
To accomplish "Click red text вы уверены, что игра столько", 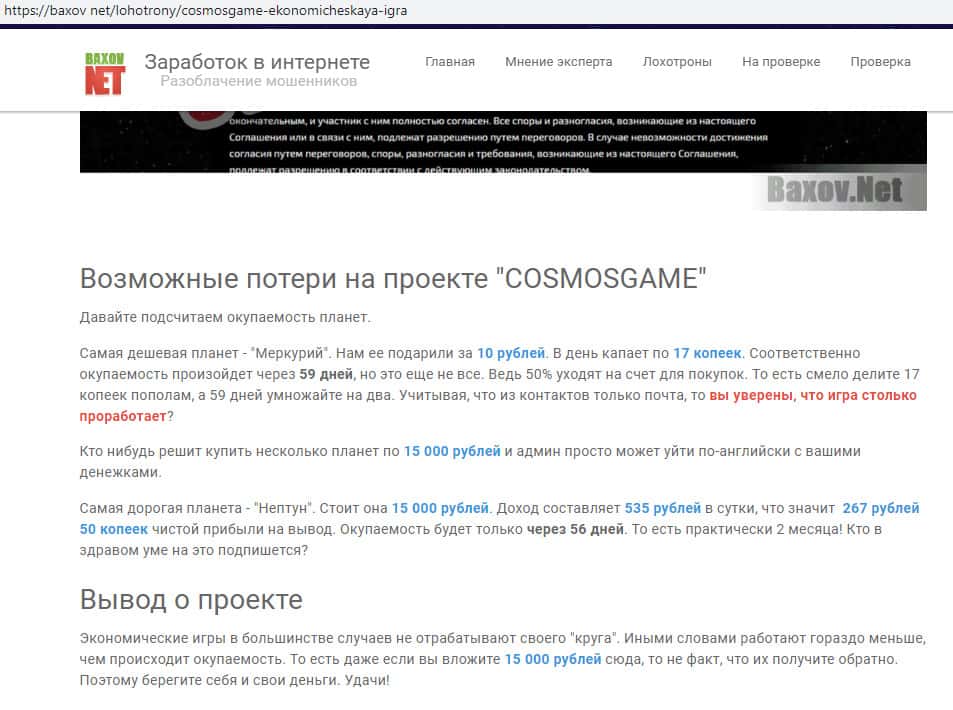I will pos(813,396).
